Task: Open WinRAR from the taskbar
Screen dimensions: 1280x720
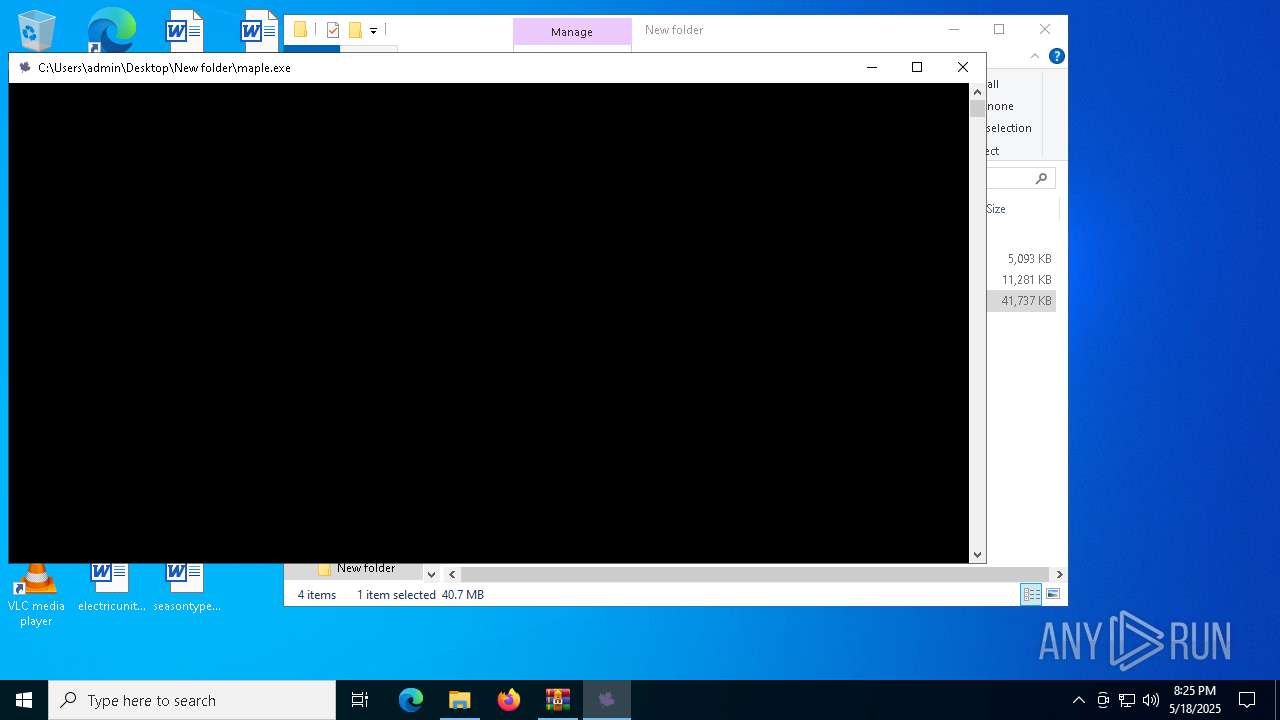Action: 558,700
